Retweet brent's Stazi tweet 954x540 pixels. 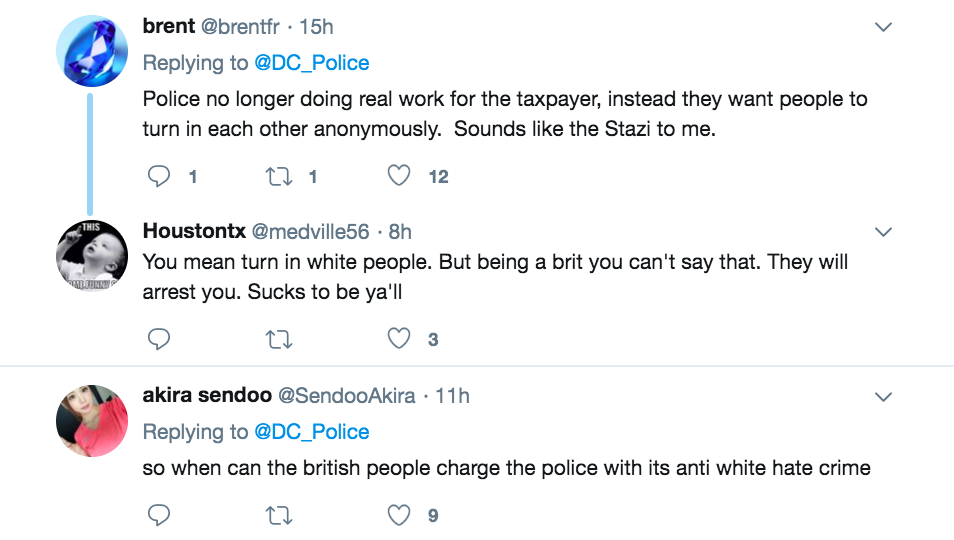[279, 177]
